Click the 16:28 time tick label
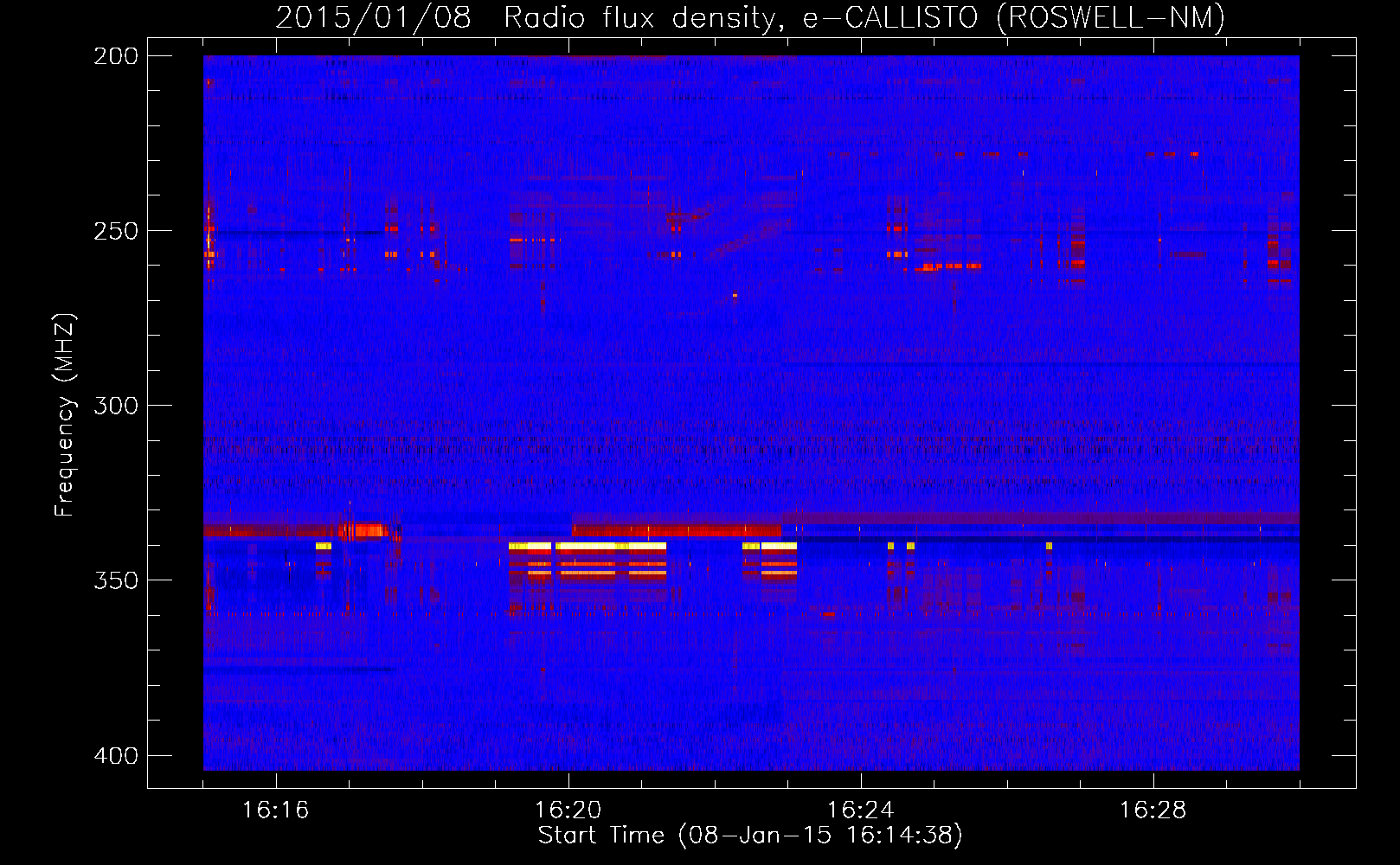 [1153, 811]
